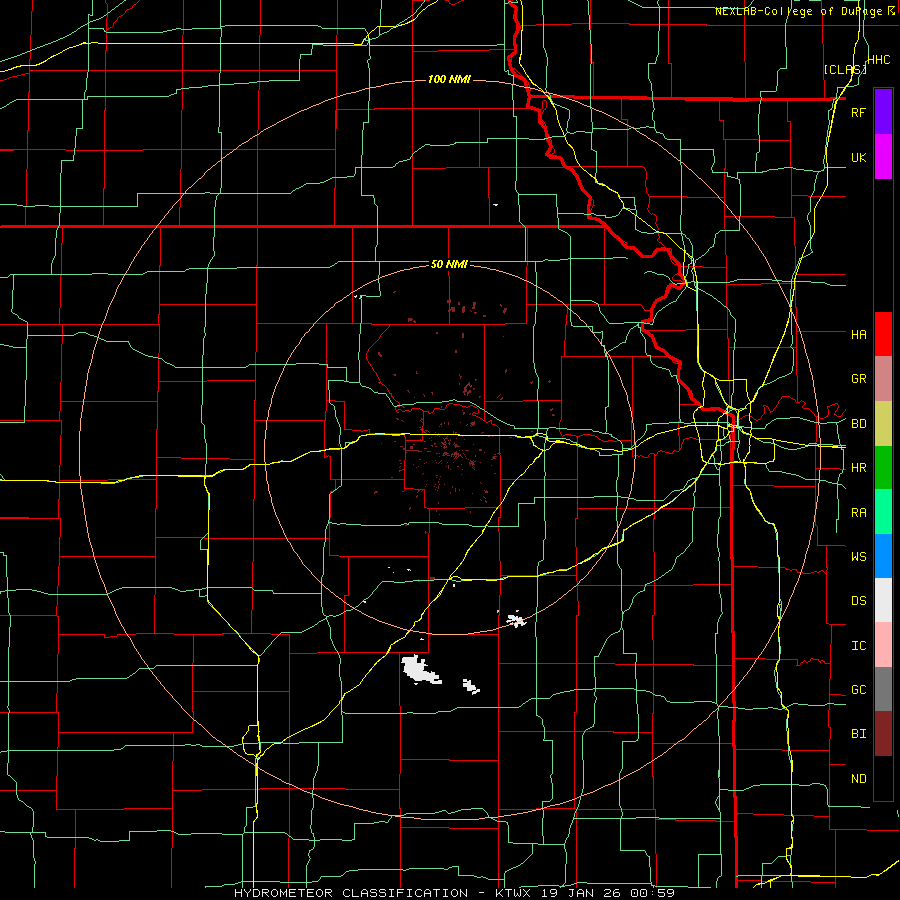Screen dimensions: 900x900
Task: Click the HYDROMETEOR CLASSIFICATION title text
Action: [351, 893]
